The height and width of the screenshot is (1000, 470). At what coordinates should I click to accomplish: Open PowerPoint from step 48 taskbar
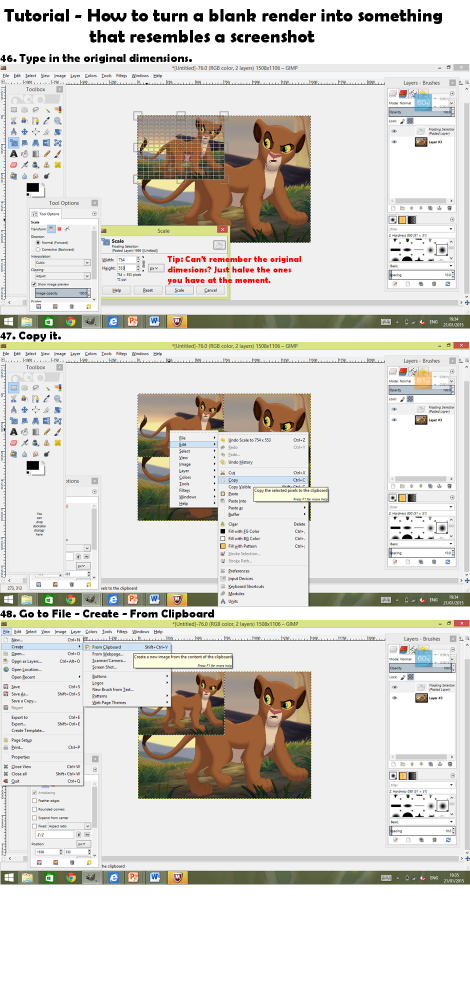tap(133, 877)
